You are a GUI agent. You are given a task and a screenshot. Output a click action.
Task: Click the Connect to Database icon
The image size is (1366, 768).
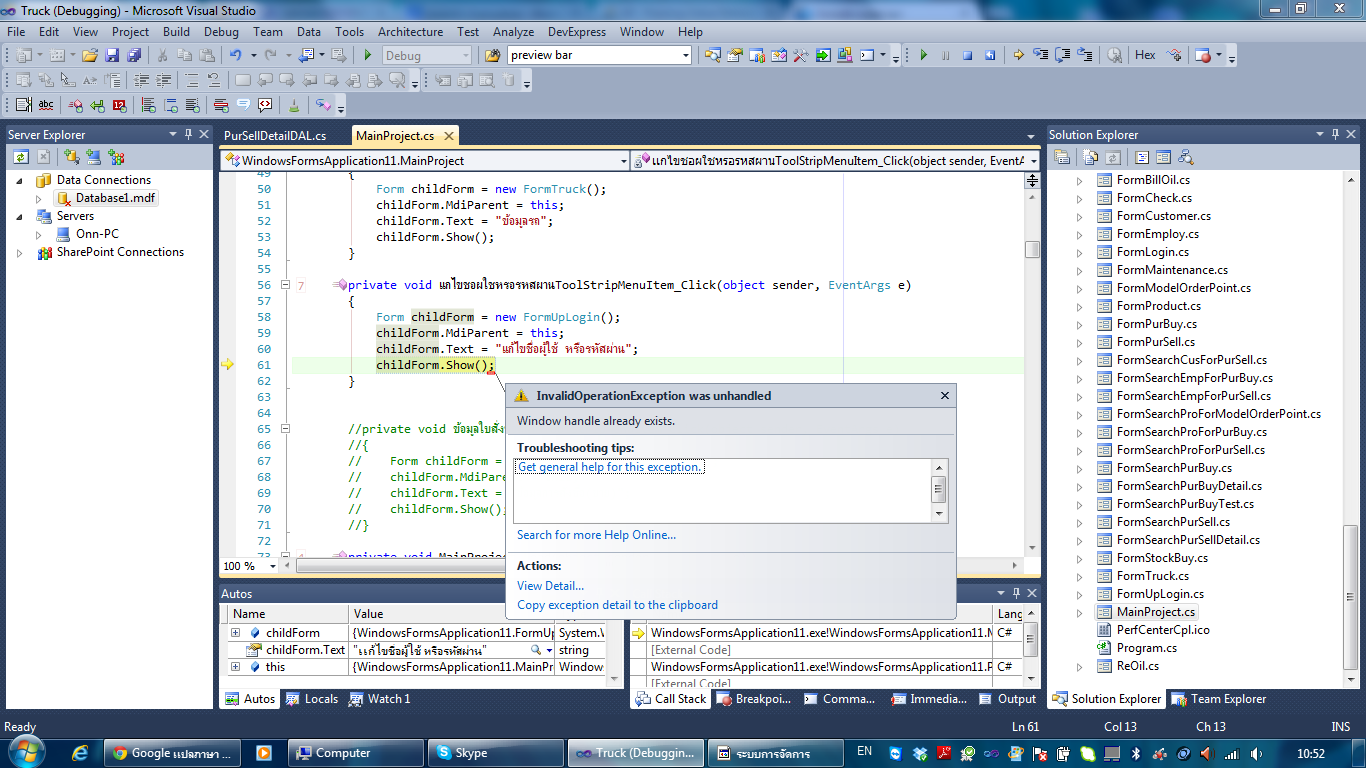(x=70, y=157)
